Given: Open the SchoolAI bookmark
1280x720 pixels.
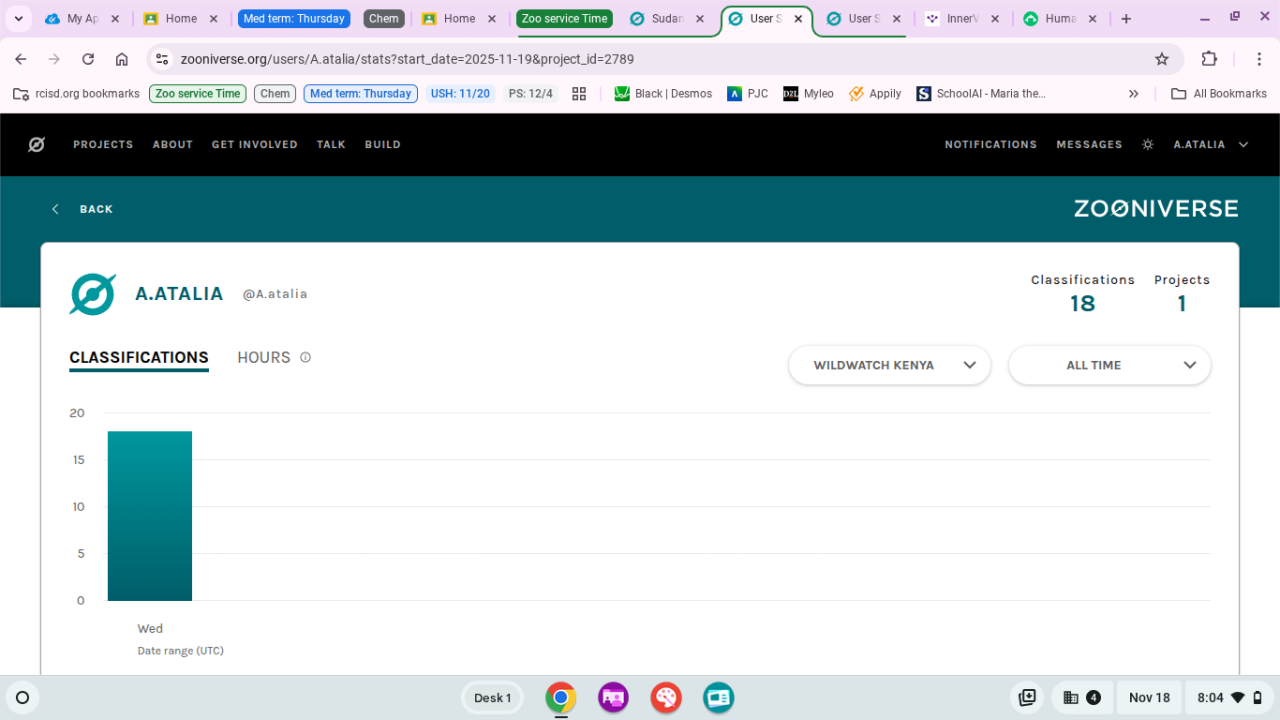Looking at the screenshot, I should click(x=981, y=94).
